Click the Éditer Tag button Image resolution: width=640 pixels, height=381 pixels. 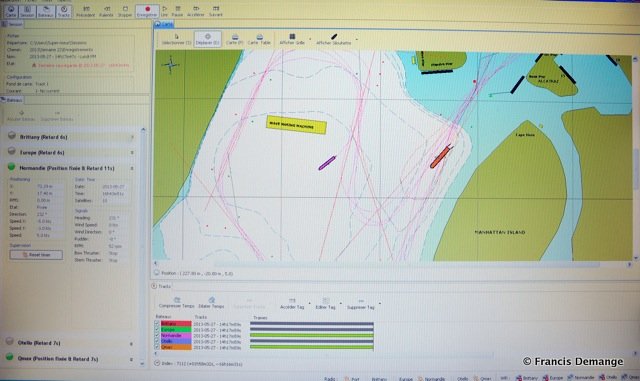pos(325,303)
